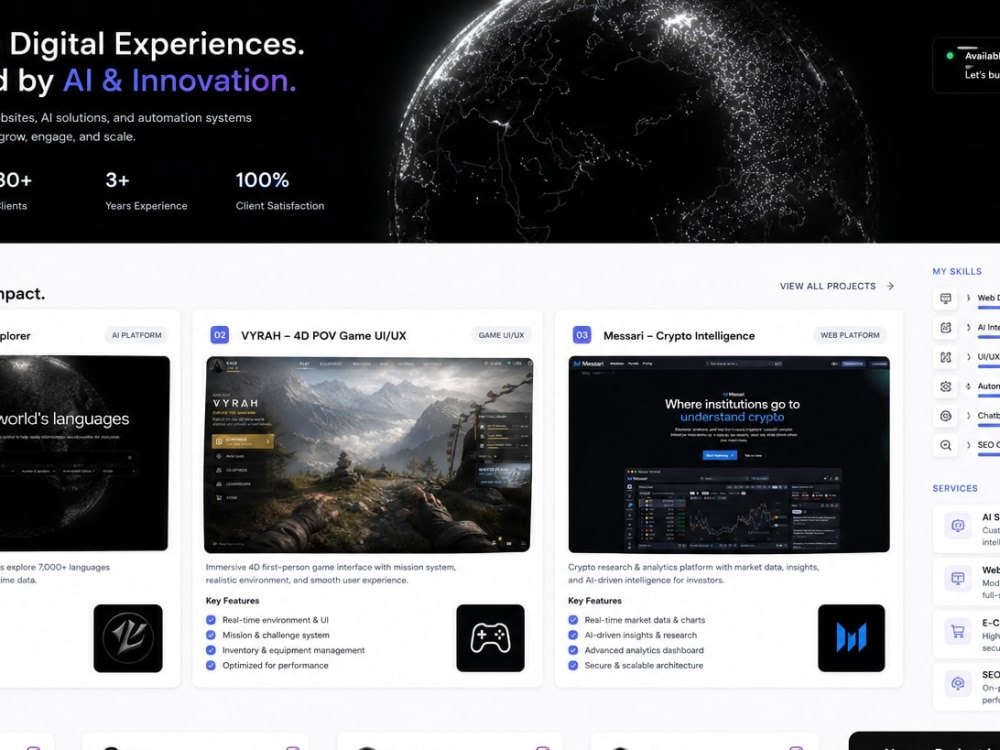
Task: Toggle the Real-time market data & charts checkmark
Action: pyautogui.click(x=573, y=620)
